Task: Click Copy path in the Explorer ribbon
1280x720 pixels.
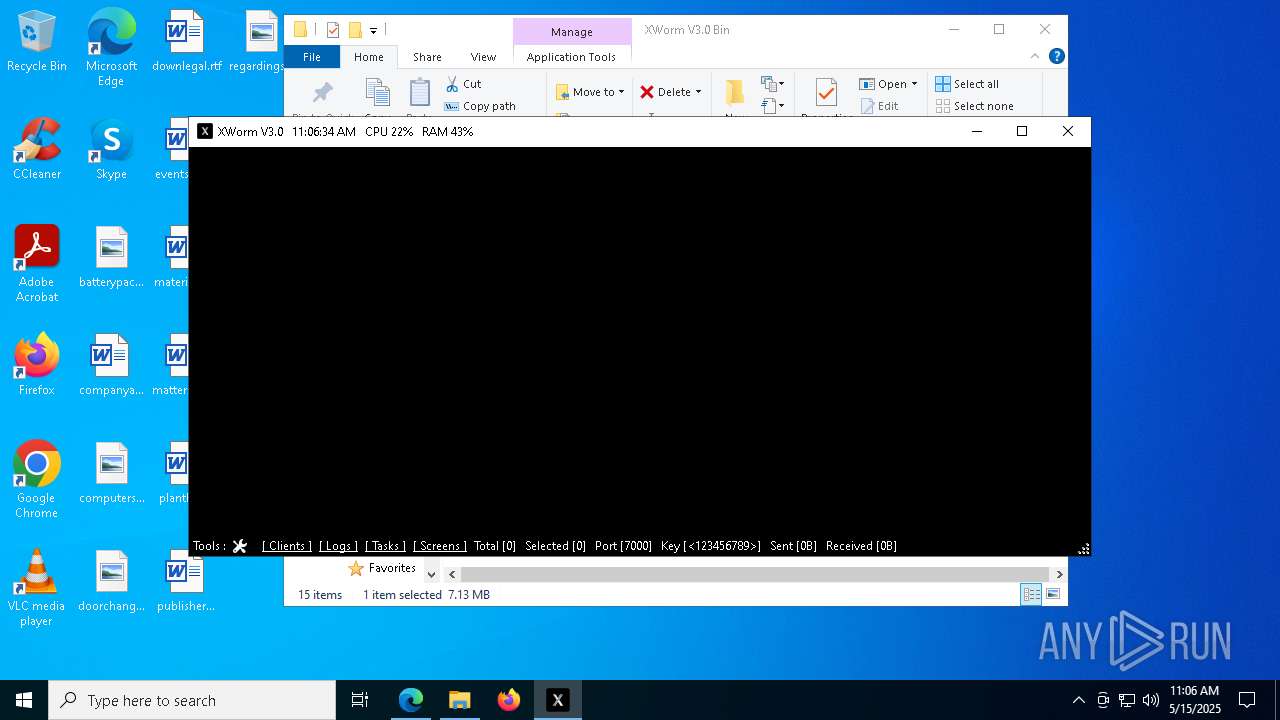Action: pos(480,106)
